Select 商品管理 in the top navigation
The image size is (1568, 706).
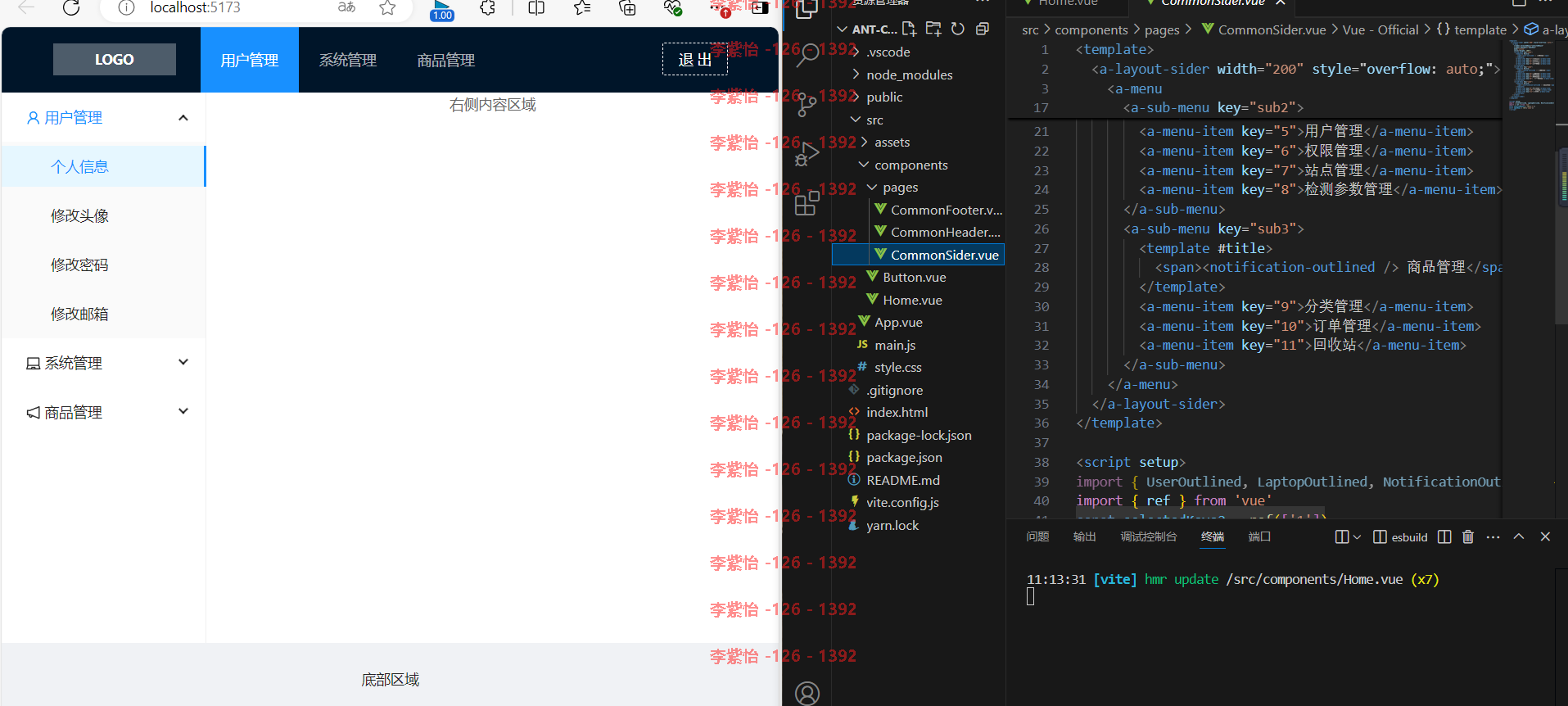(x=446, y=60)
